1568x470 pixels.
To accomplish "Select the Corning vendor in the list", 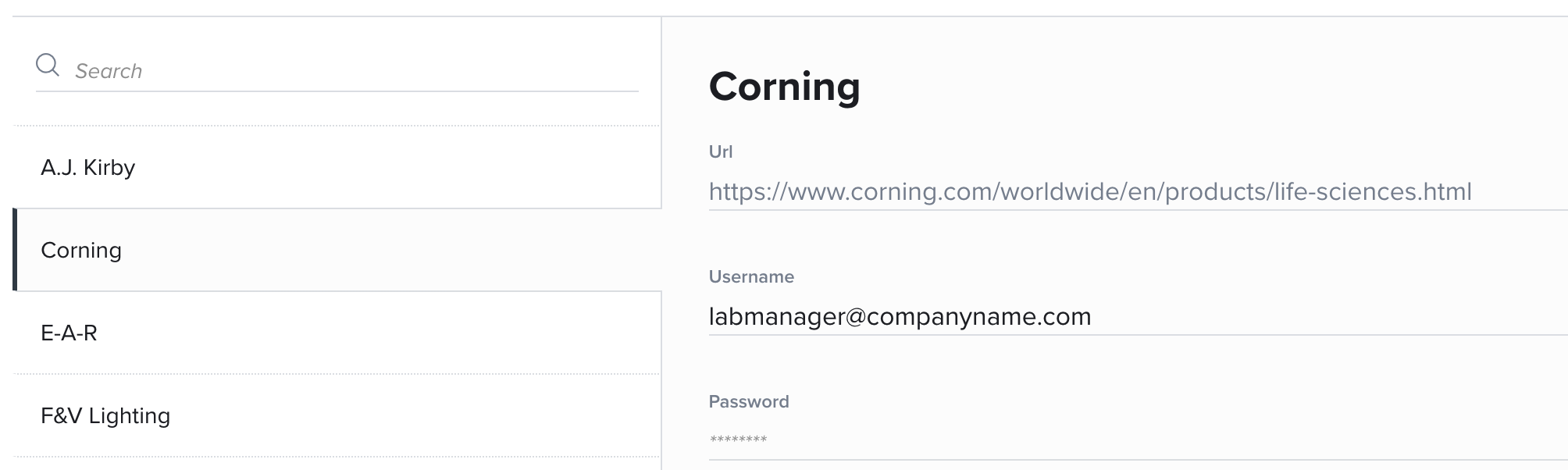I will [337, 250].
